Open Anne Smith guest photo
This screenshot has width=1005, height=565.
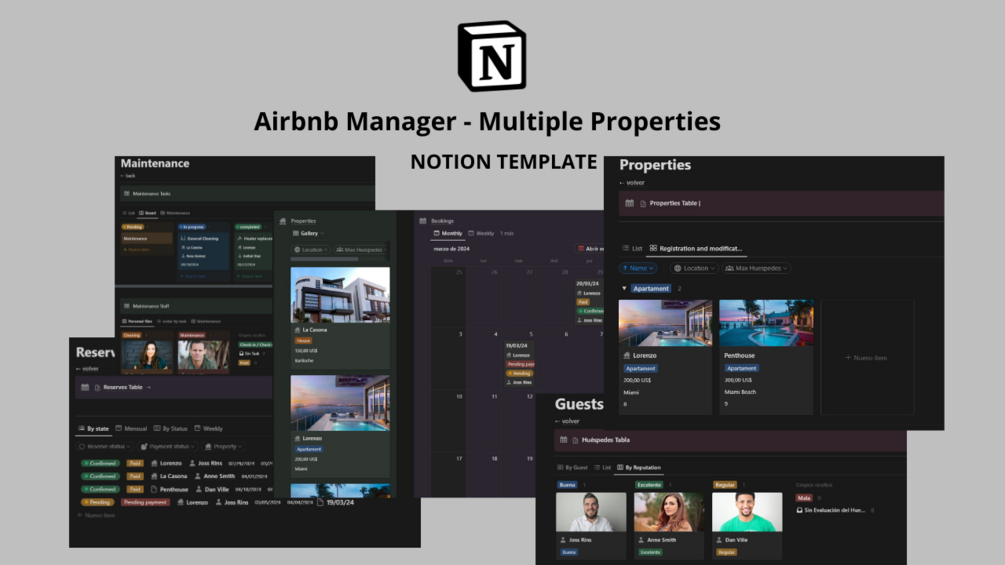669,512
